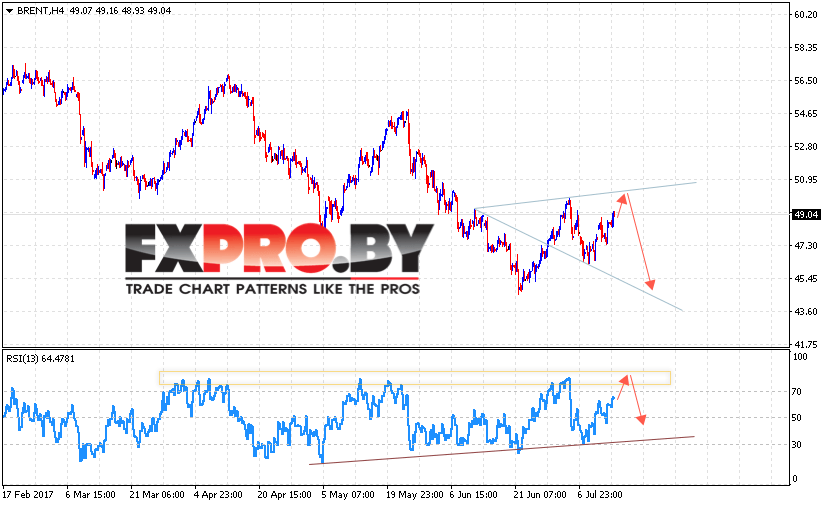The image size is (829, 506).
Task: Click the 6 Mar 15:00 time label
Action: tap(90, 494)
